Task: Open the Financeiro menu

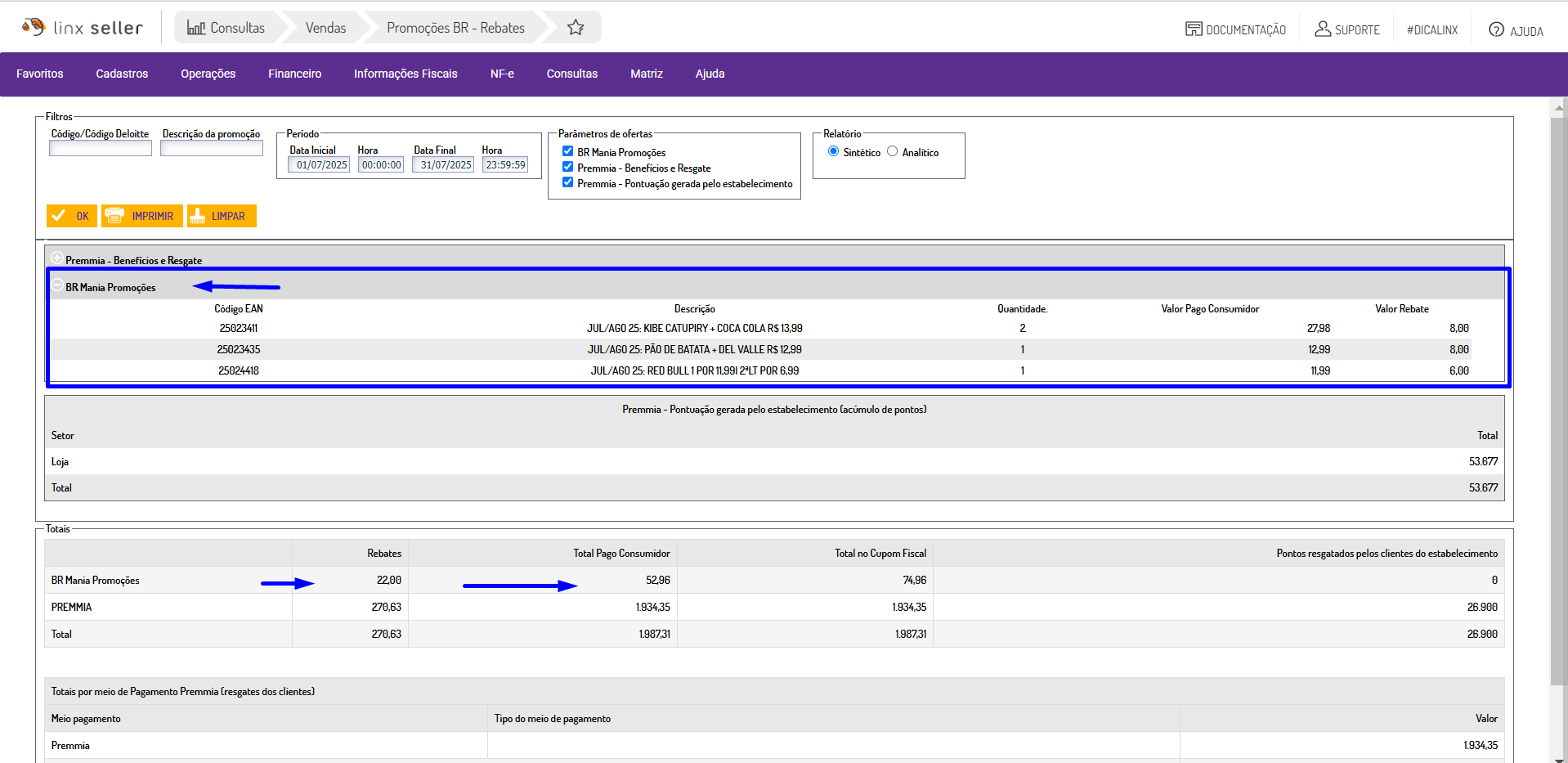Action: (x=294, y=74)
